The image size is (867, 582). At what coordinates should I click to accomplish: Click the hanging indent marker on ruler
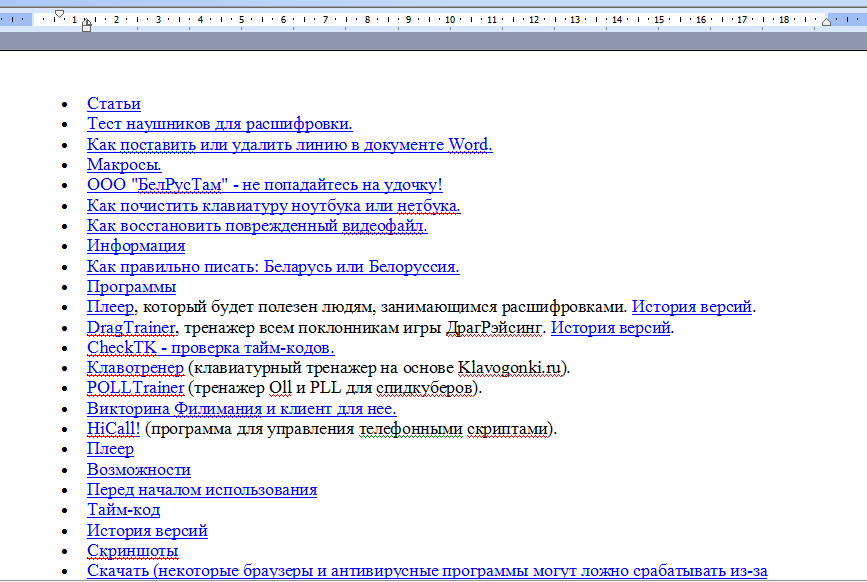[86, 21]
